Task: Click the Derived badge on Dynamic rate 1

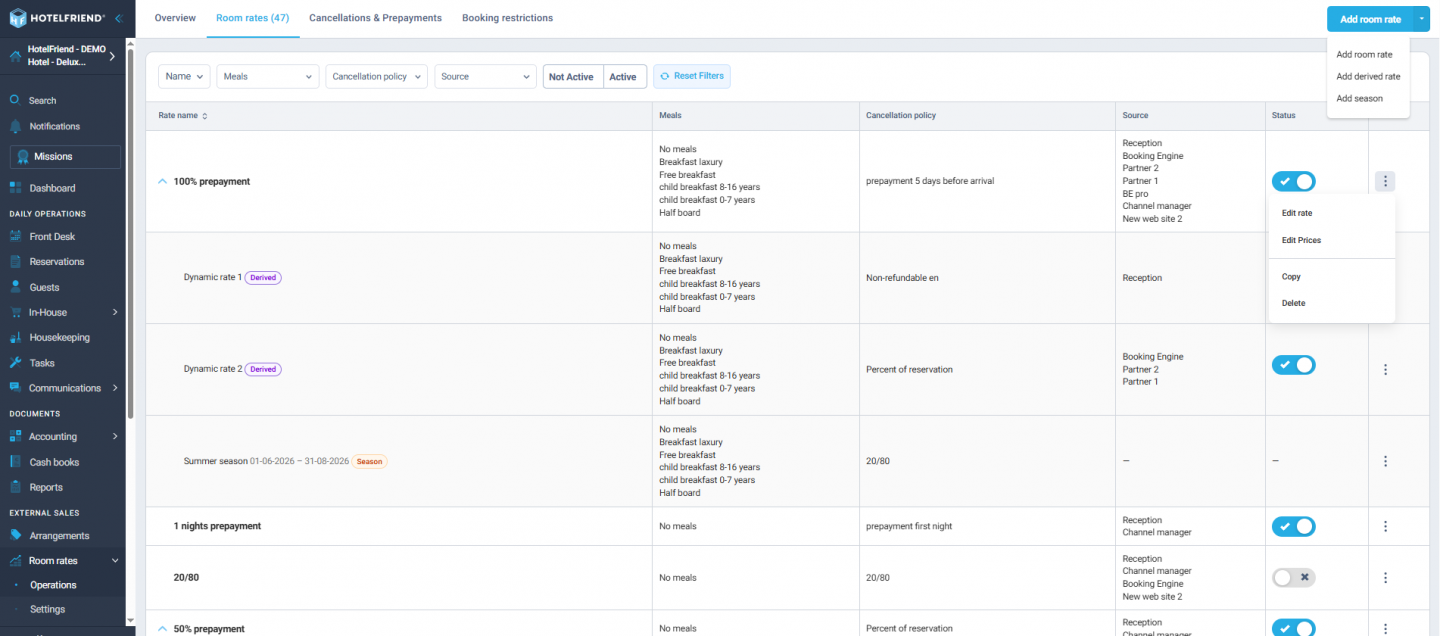Action: [x=263, y=278]
